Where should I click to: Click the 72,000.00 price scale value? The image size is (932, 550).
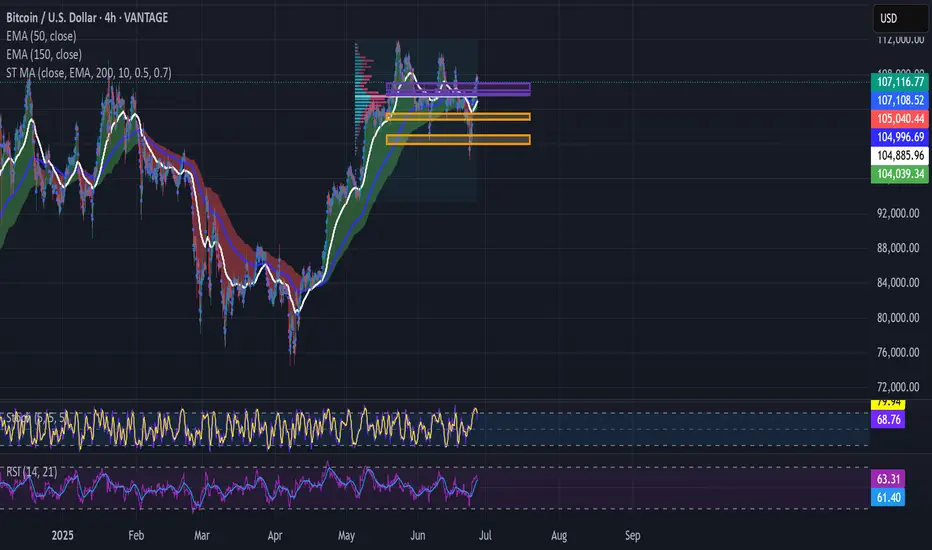(898, 387)
